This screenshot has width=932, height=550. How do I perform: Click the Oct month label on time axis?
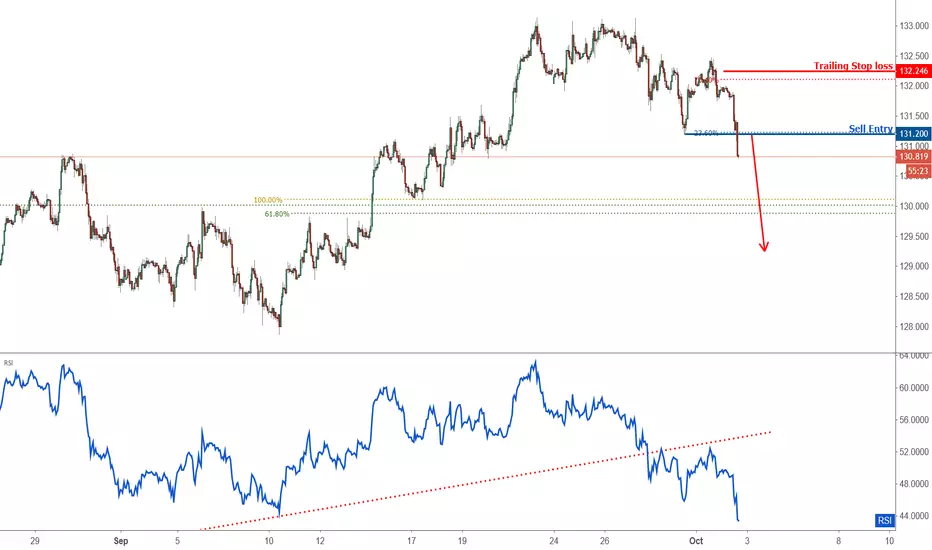pyautogui.click(x=696, y=541)
